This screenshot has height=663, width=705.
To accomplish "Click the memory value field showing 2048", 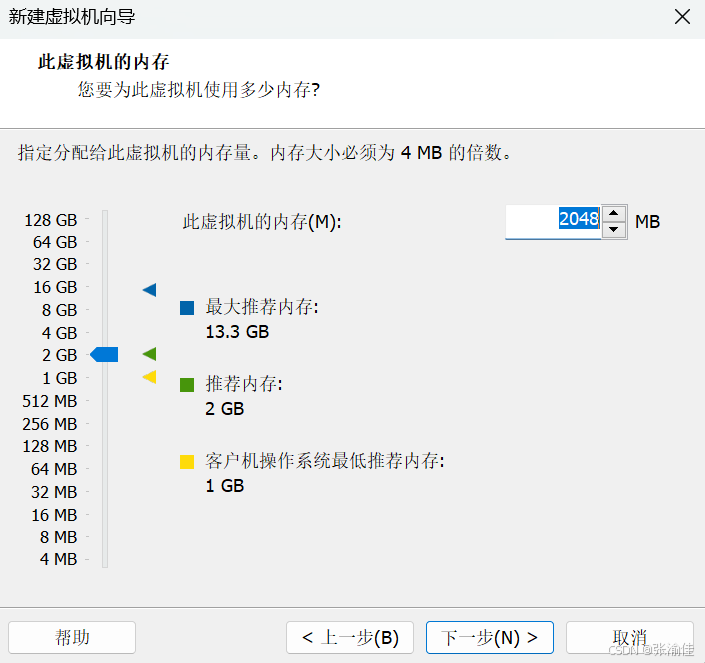I will pyautogui.click(x=553, y=222).
